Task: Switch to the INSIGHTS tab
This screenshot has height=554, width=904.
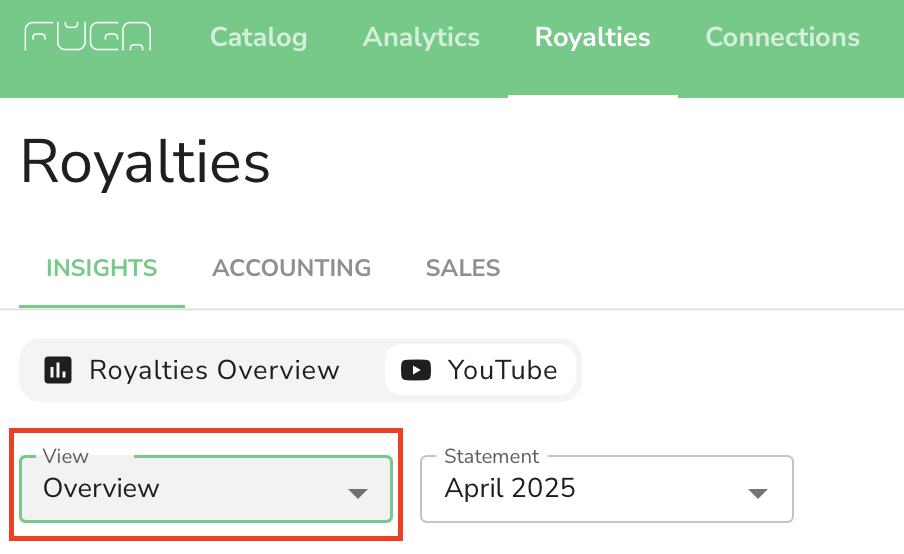Action: [x=101, y=268]
